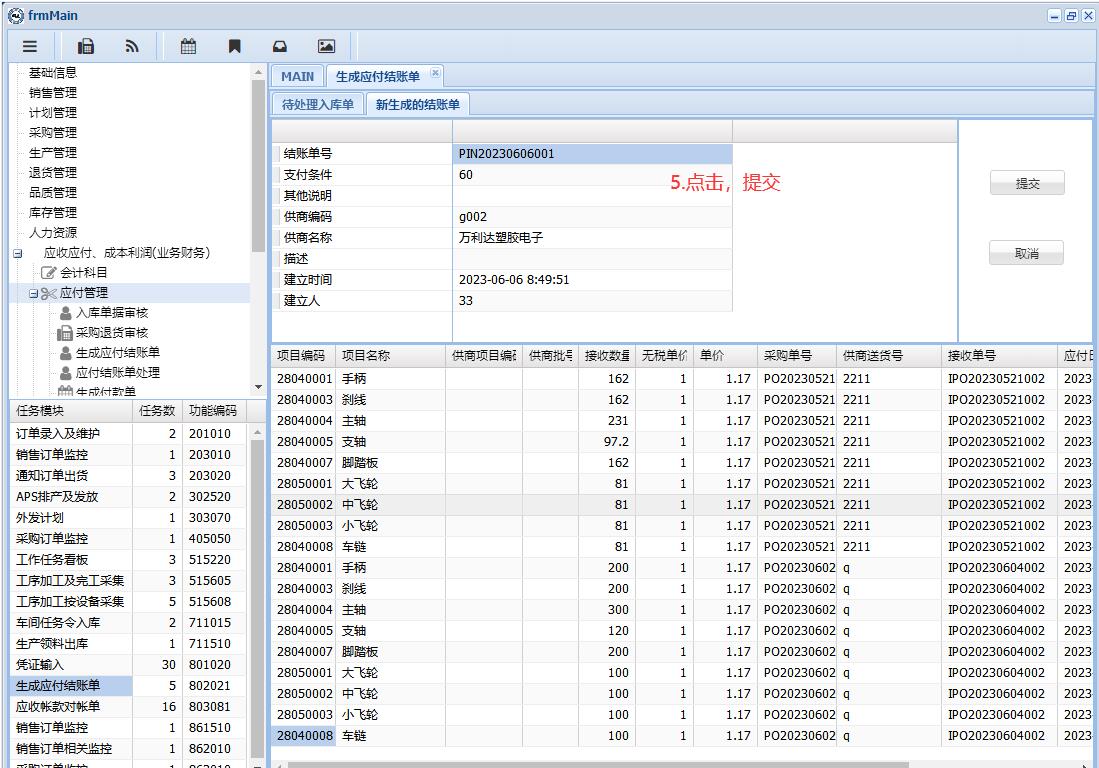
Task: Click the fax icon beside 采购退货审核
Action: point(65,333)
